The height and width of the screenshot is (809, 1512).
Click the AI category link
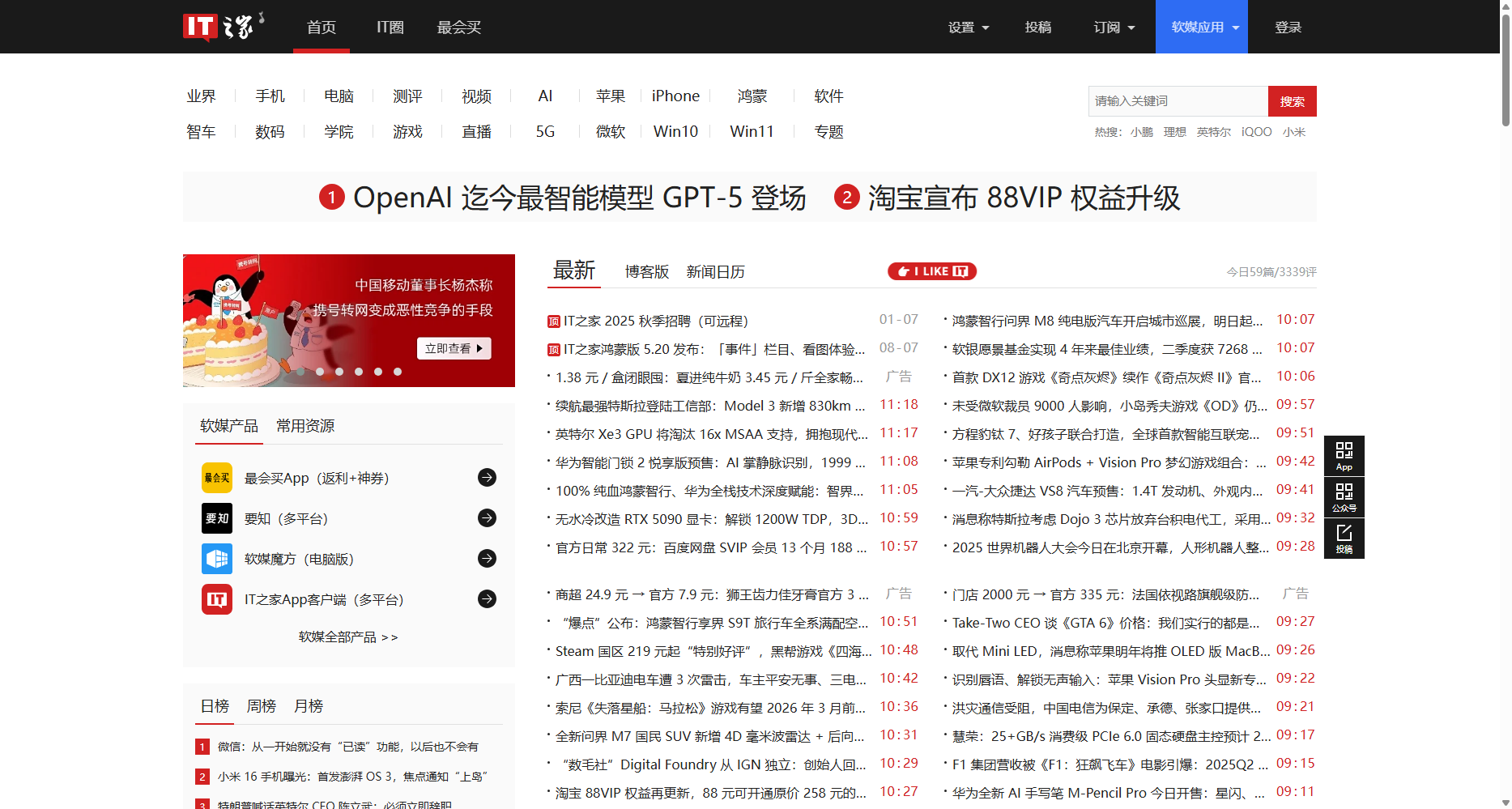(x=546, y=96)
